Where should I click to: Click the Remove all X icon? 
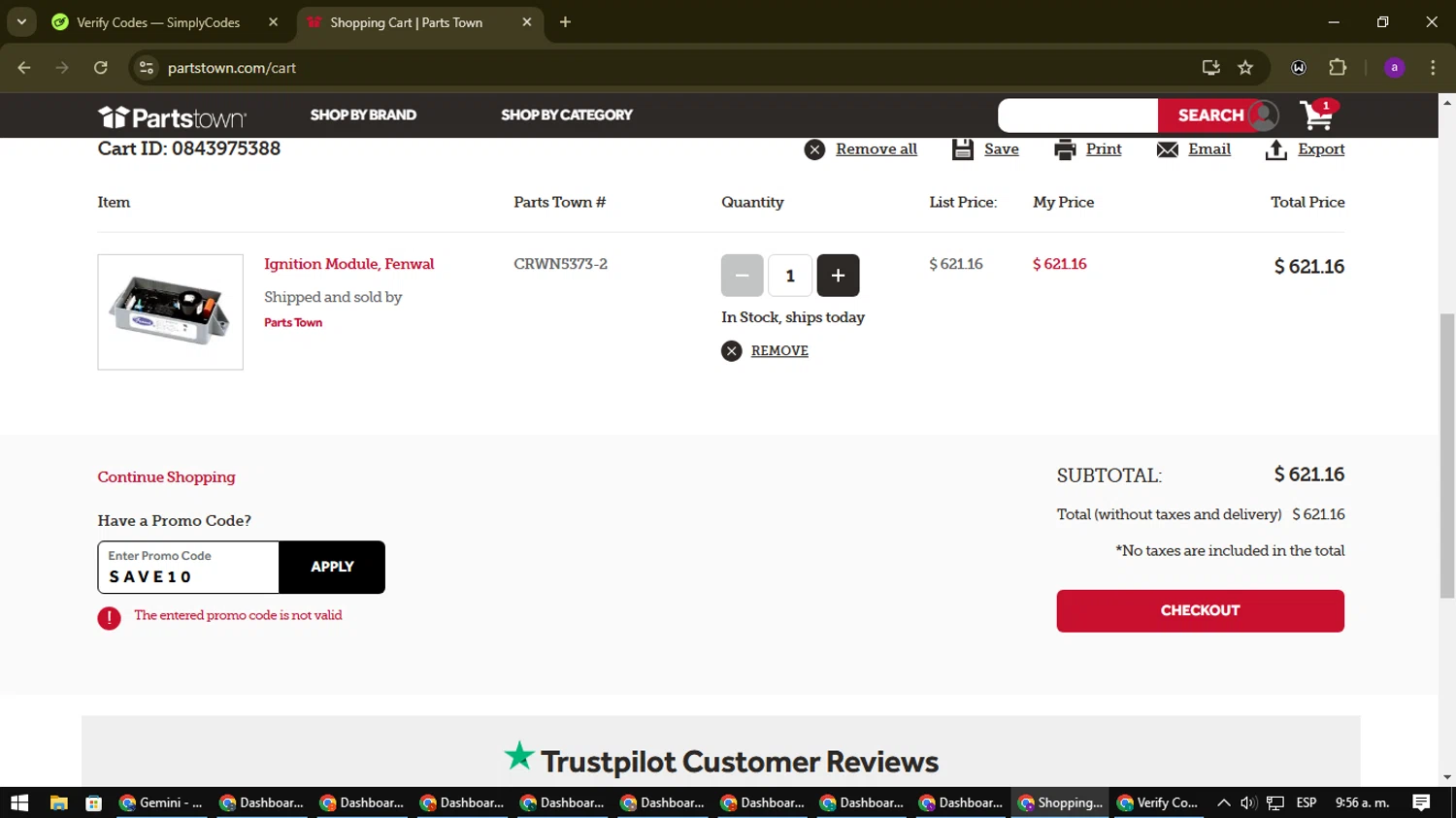coord(814,149)
